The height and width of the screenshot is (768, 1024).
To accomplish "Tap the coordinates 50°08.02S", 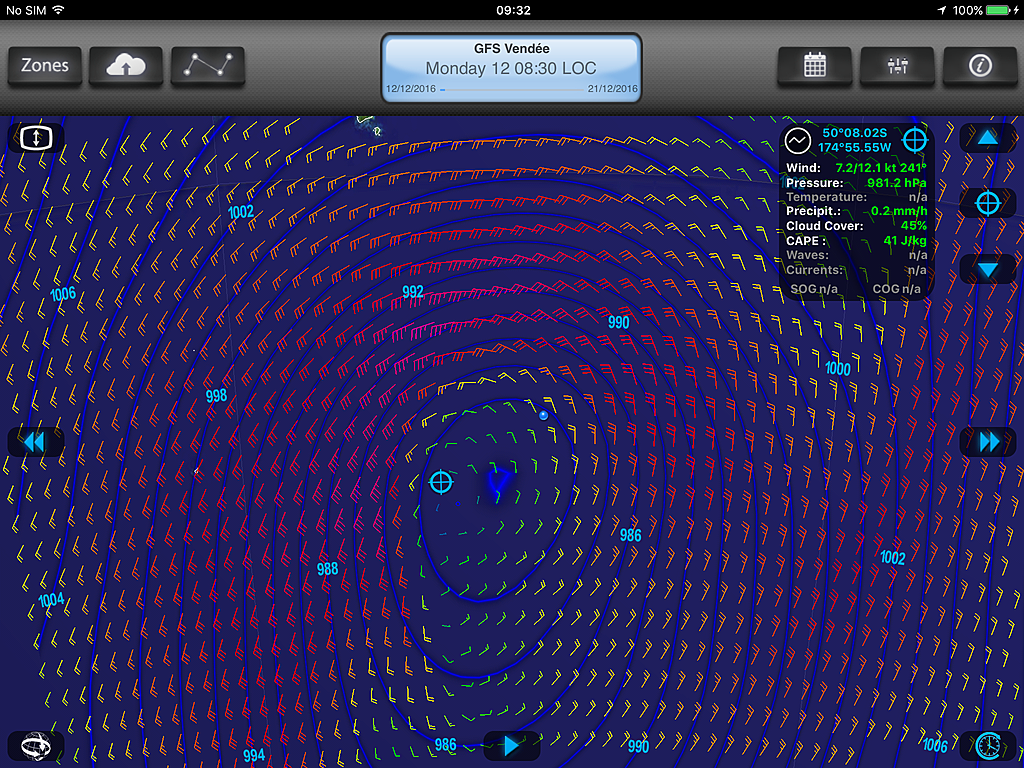I will (x=854, y=133).
